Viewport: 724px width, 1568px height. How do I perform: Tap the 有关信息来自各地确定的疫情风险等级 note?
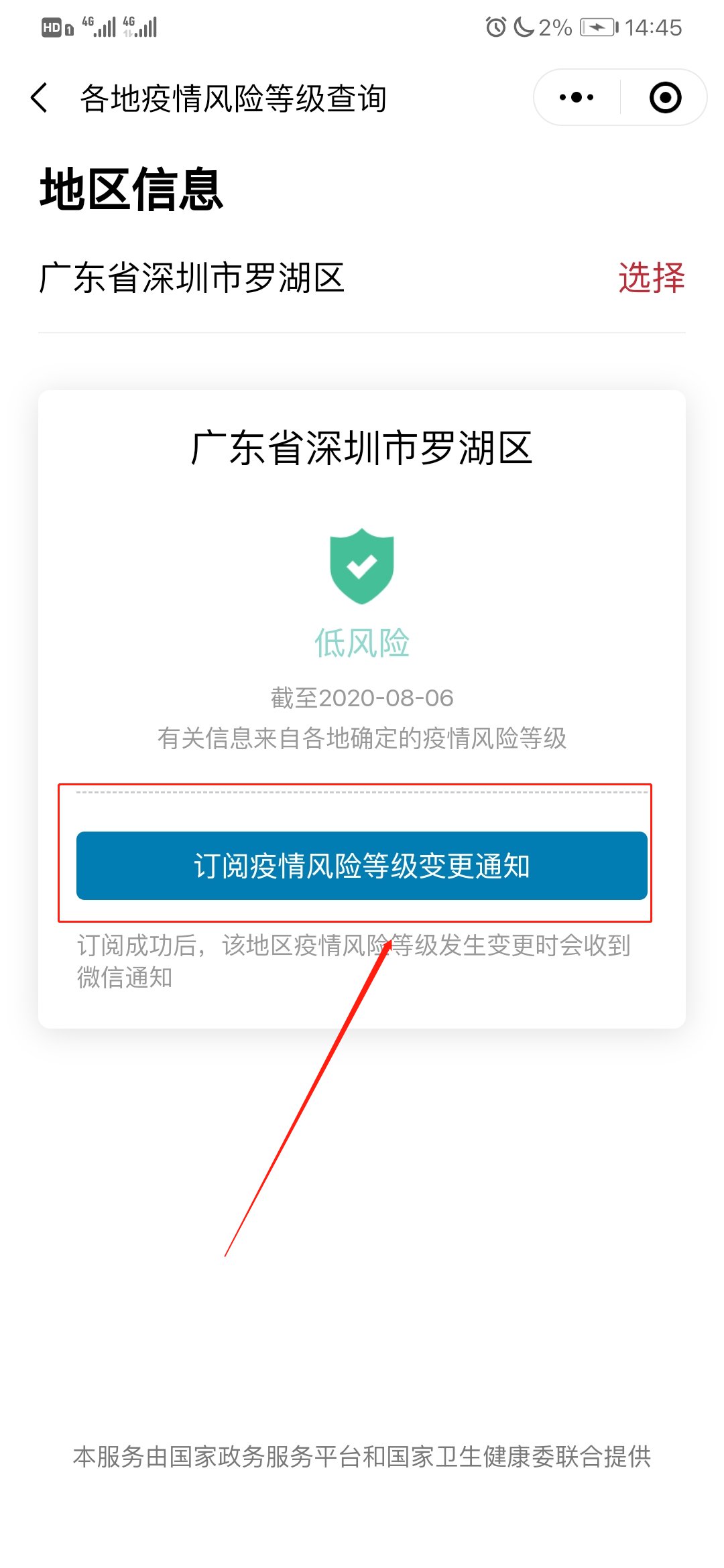(362, 738)
